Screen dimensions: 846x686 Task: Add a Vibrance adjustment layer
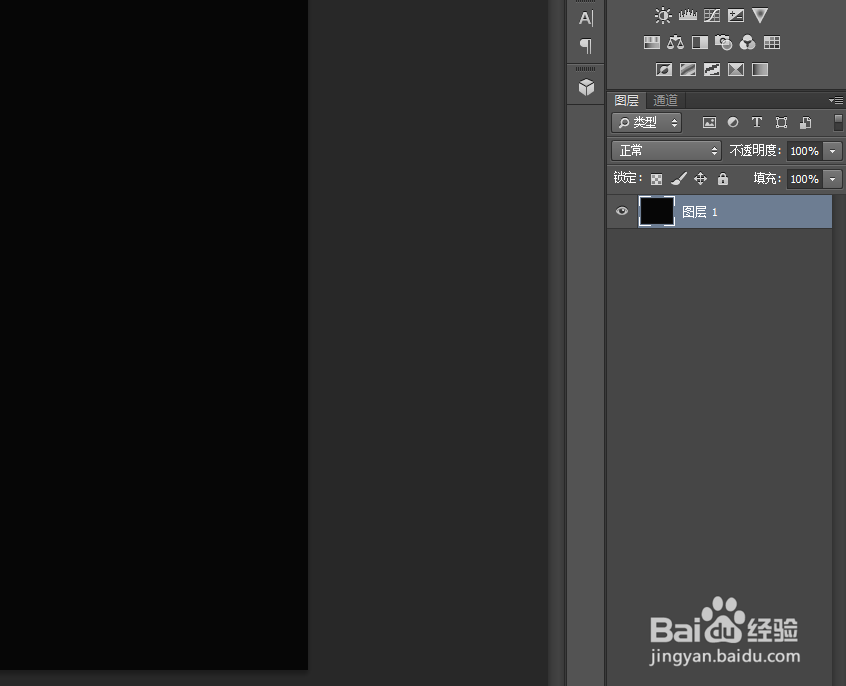[760, 15]
